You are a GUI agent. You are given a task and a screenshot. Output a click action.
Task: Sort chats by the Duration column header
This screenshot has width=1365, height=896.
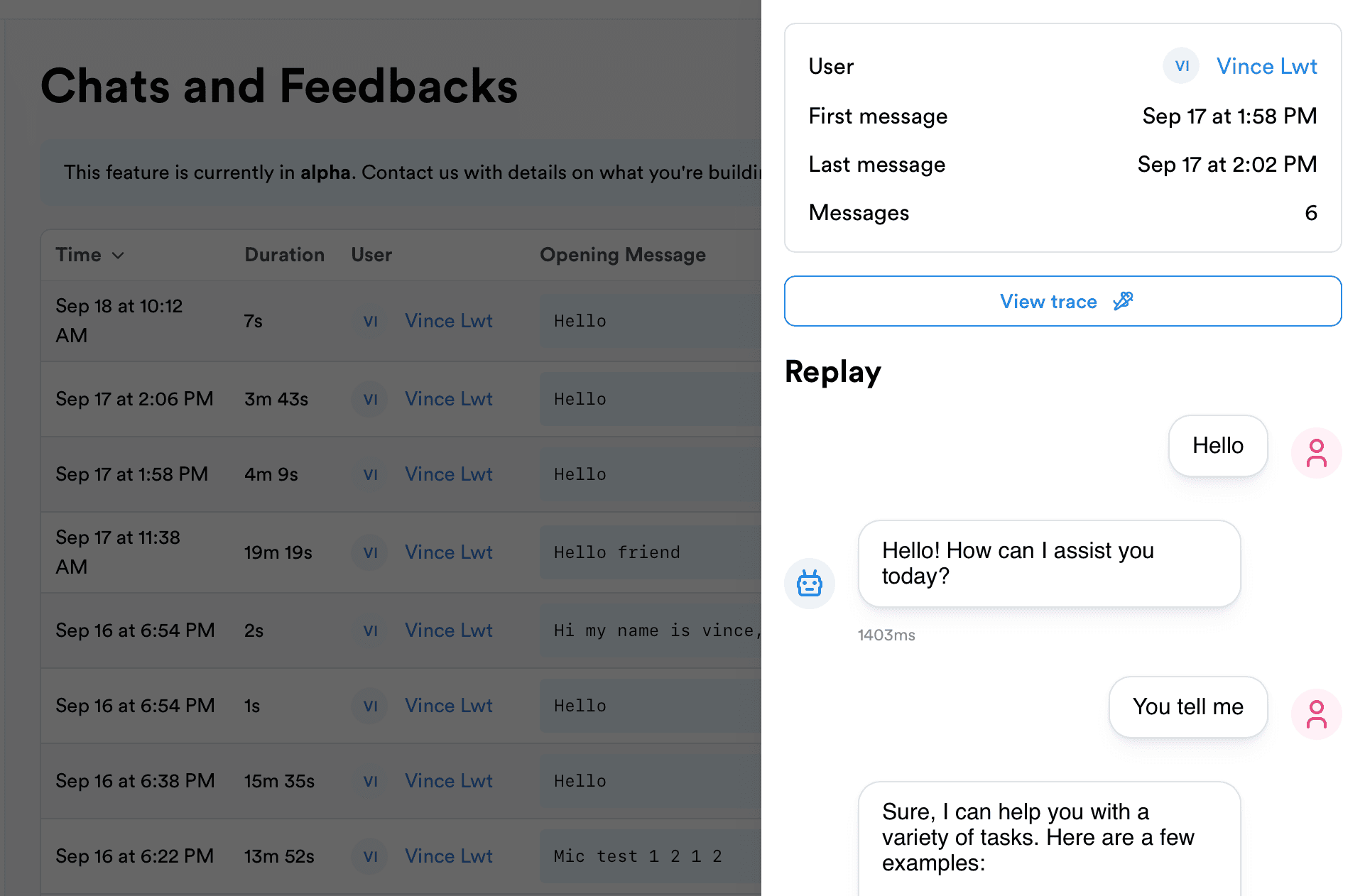coord(284,255)
